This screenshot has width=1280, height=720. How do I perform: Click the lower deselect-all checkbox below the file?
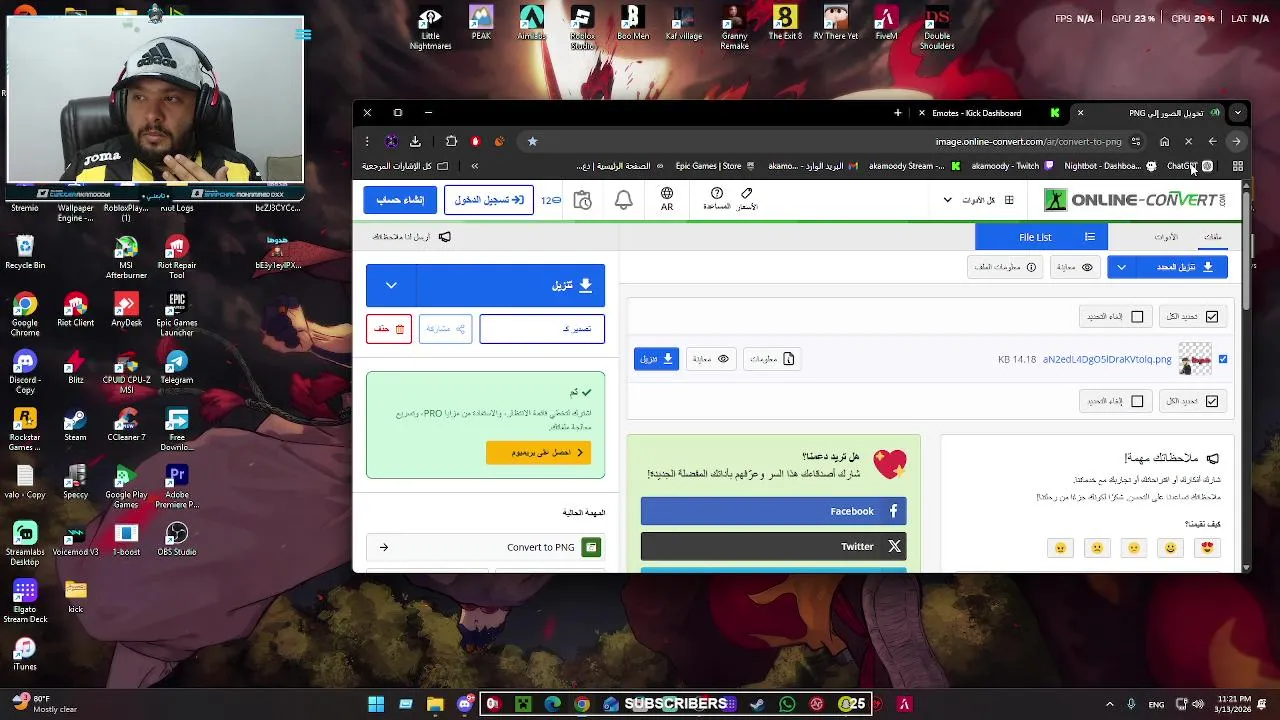point(1137,401)
